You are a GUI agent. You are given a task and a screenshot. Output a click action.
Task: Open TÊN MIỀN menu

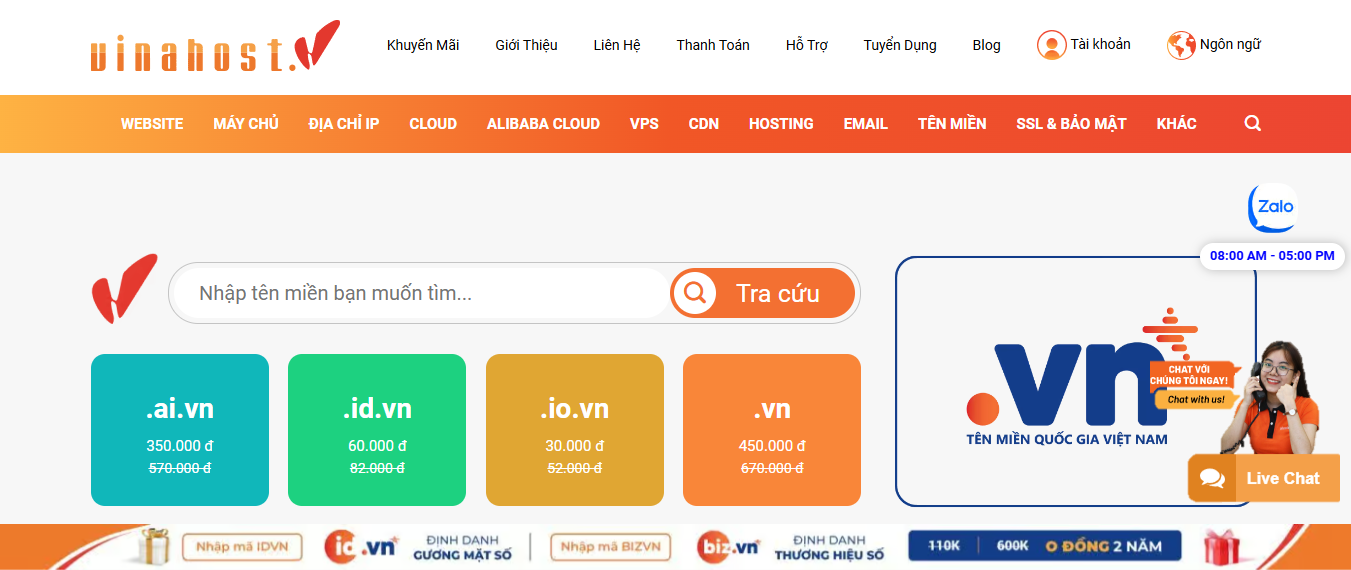tap(952, 124)
